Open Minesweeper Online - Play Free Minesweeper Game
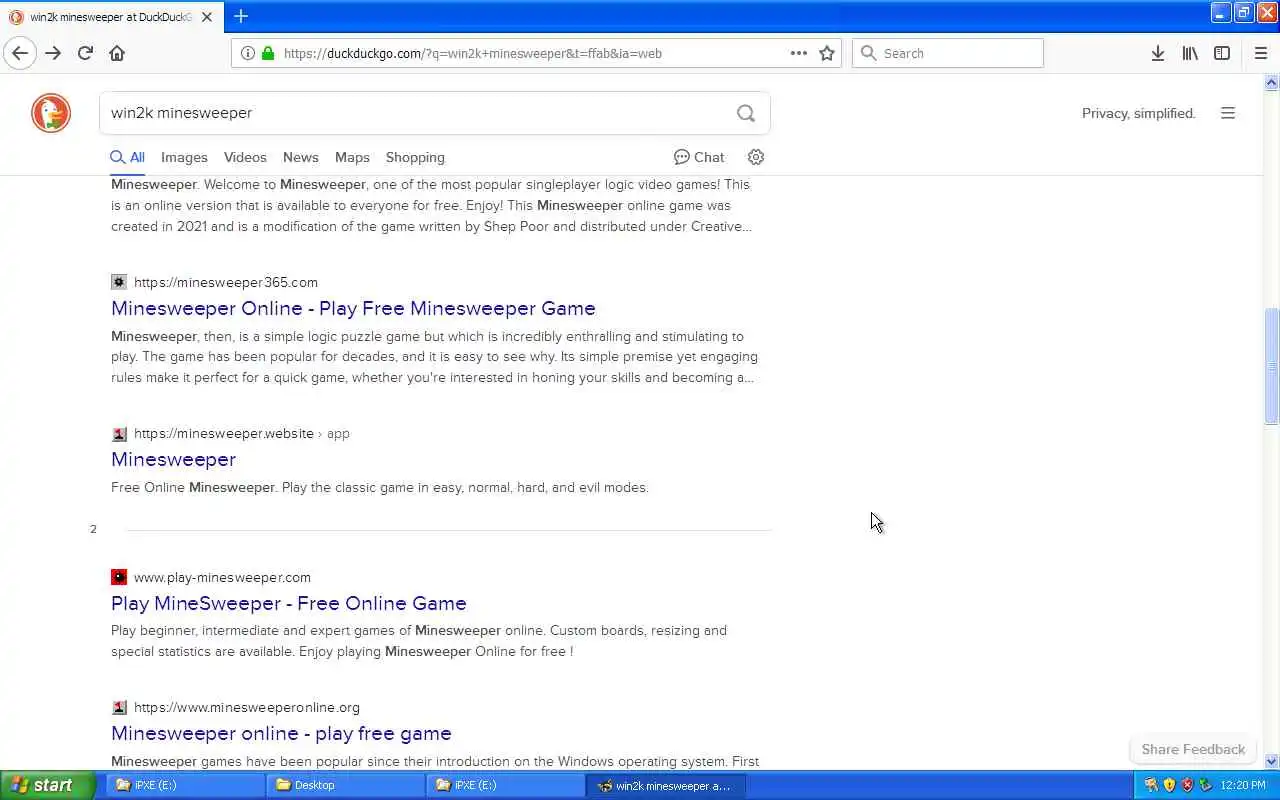Viewport: 1280px width, 800px height. pos(353,308)
